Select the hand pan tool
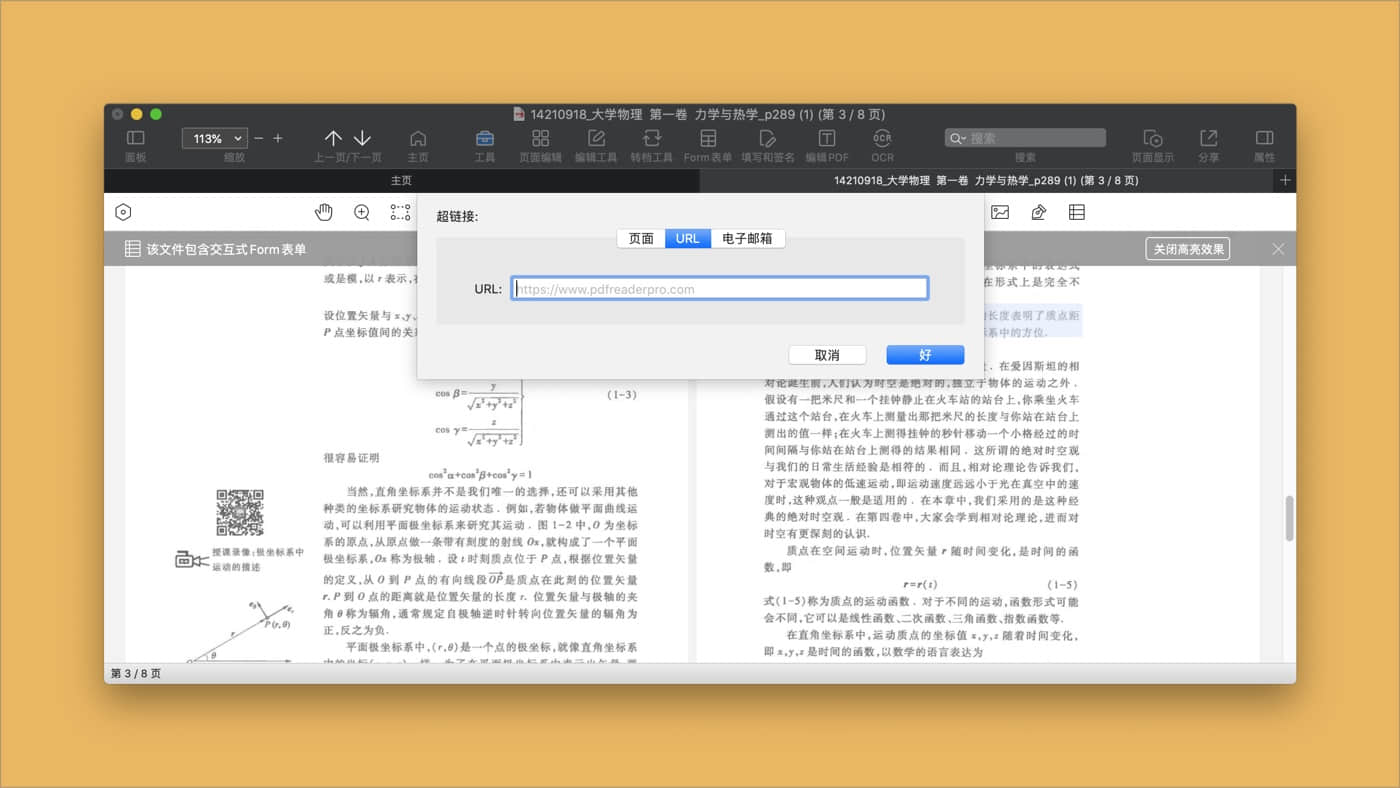This screenshot has height=788, width=1400. pyautogui.click(x=324, y=212)
